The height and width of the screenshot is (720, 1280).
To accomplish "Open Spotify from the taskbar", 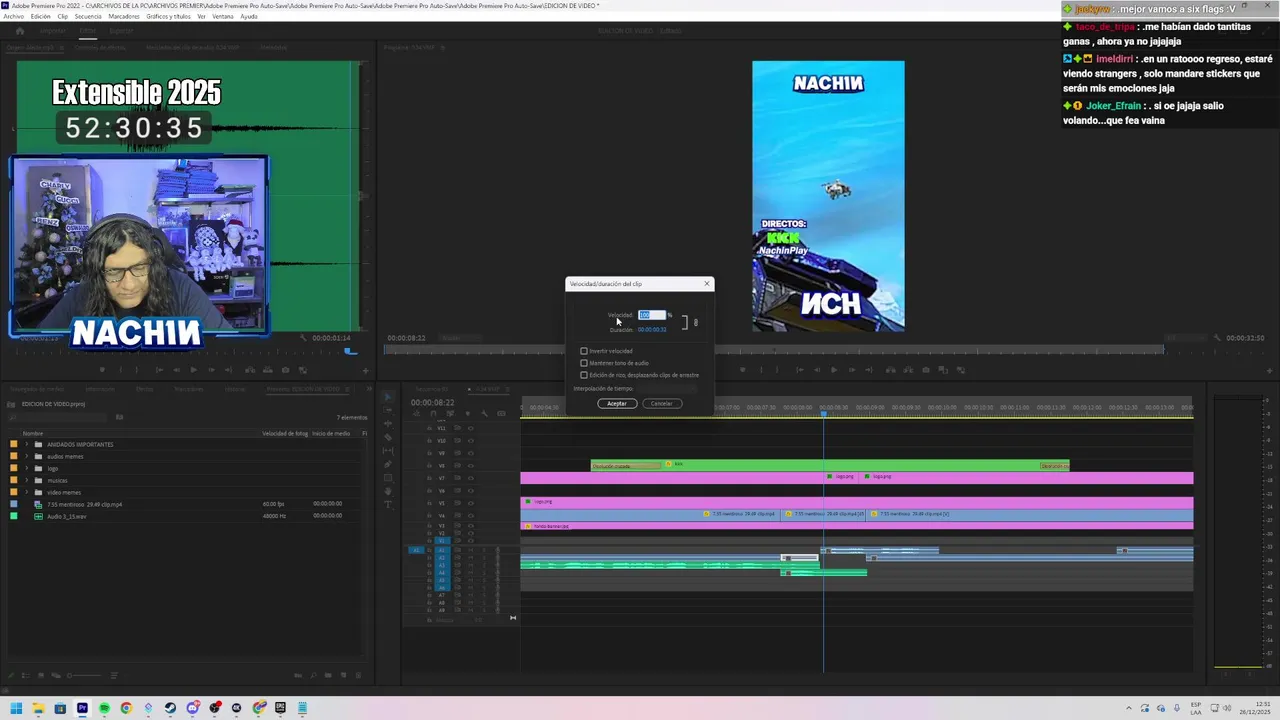I will [x=104, y=708].
